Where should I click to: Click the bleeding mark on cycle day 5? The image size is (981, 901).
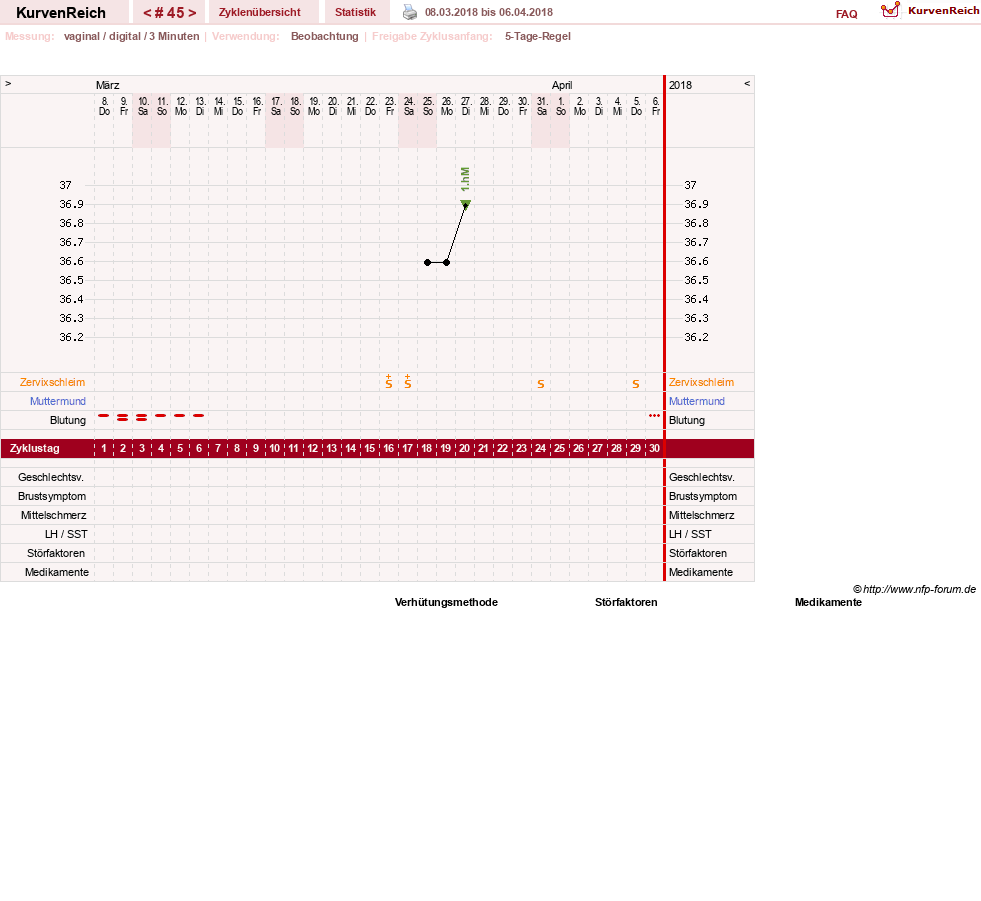[x=180, y=415]
